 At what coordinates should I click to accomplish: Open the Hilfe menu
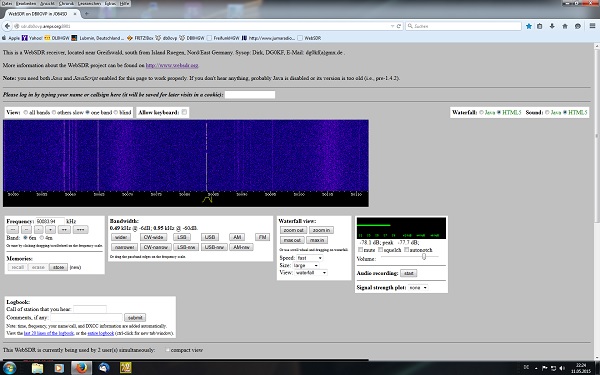pos(124,3)
